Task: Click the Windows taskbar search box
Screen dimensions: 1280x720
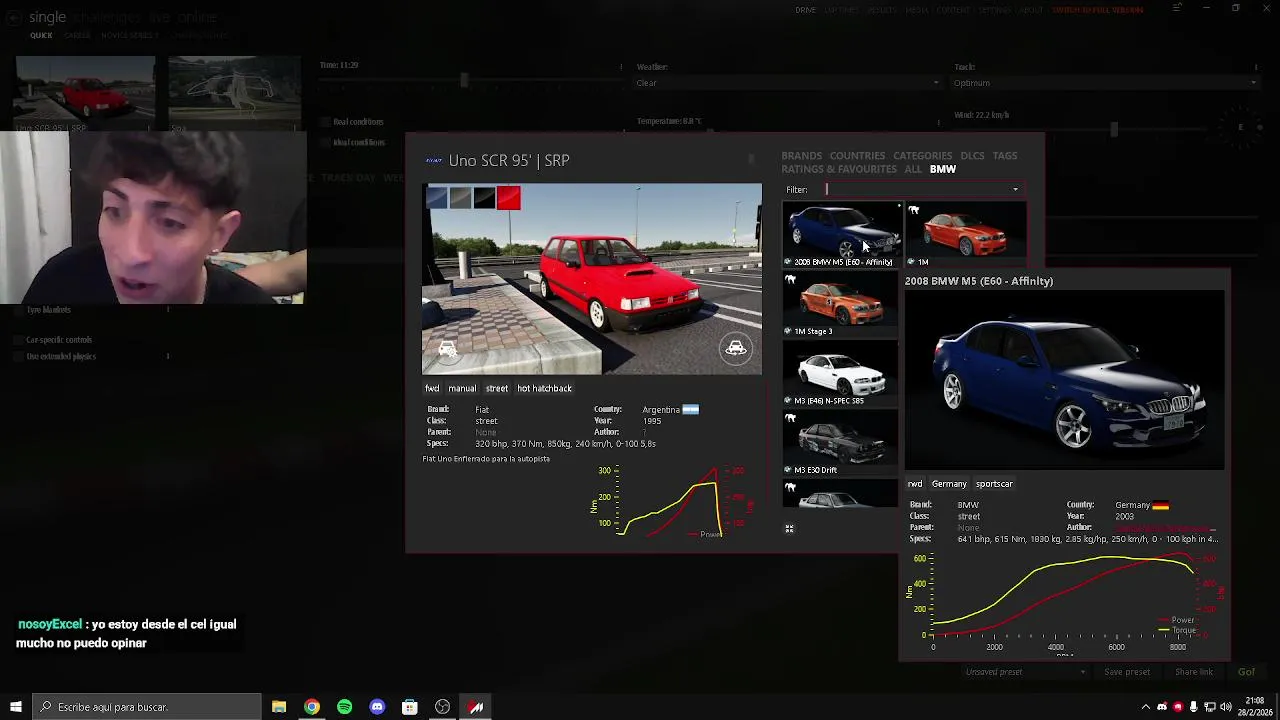Action: pyautogui.click(x=147, y=707)
